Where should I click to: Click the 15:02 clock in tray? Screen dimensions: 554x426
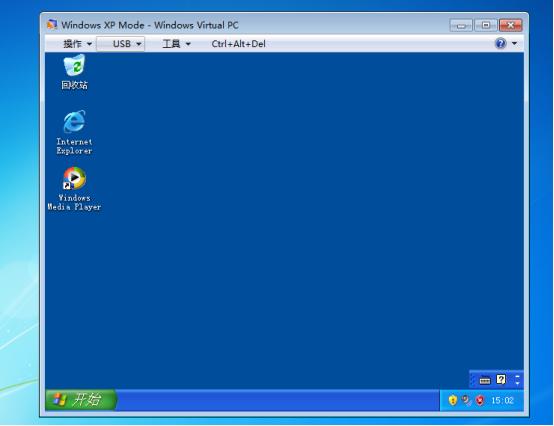502,401
